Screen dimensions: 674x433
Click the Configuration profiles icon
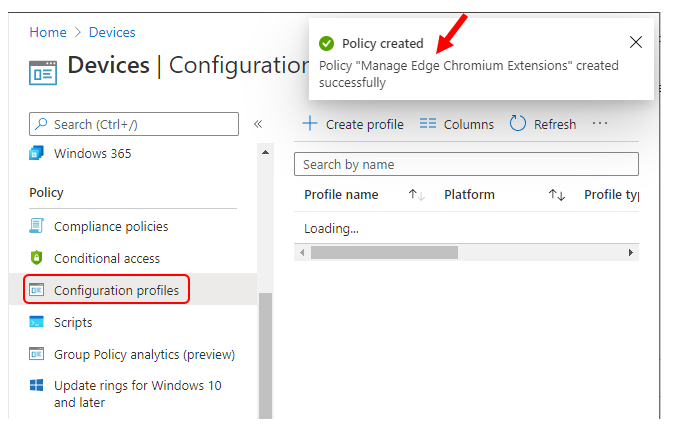[x=37, y=289]
